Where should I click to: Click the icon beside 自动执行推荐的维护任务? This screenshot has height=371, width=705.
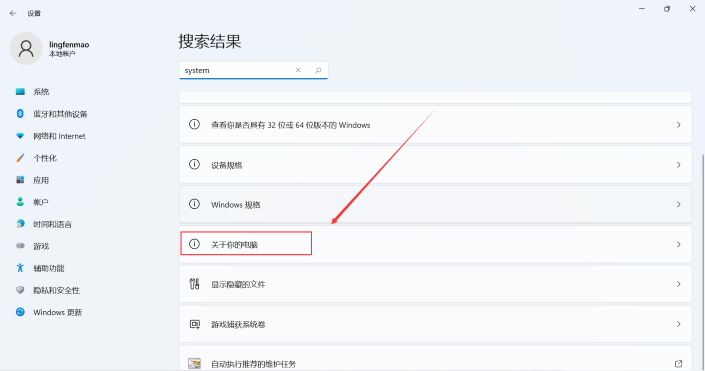(x=195, y=364)
